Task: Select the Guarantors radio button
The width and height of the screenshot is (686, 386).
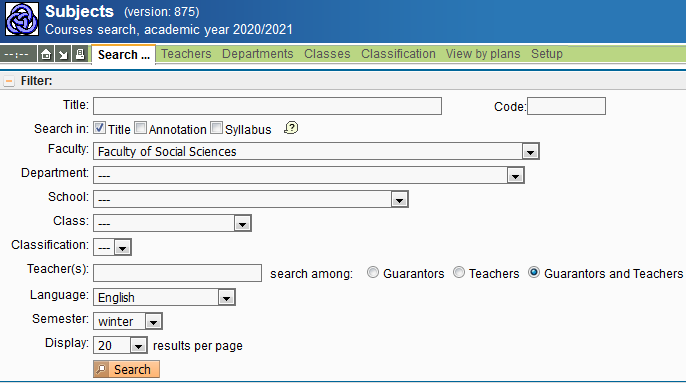Action: click(x=373, y=272)
